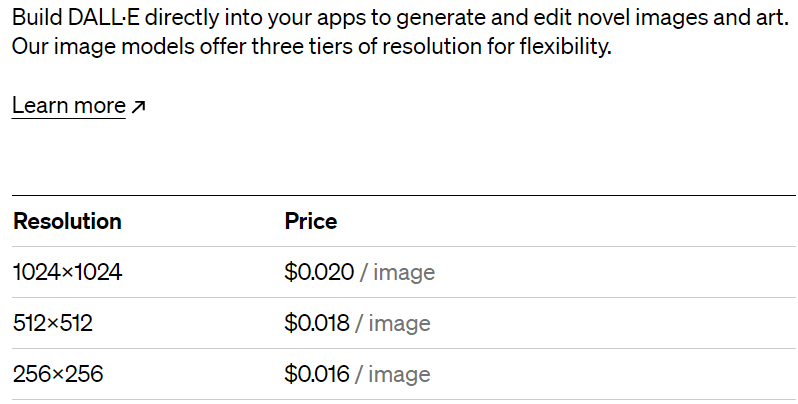This screenshot has width=798, height=404.
Task: Select the 256×256 resolution cell
Action: point(58,374)
